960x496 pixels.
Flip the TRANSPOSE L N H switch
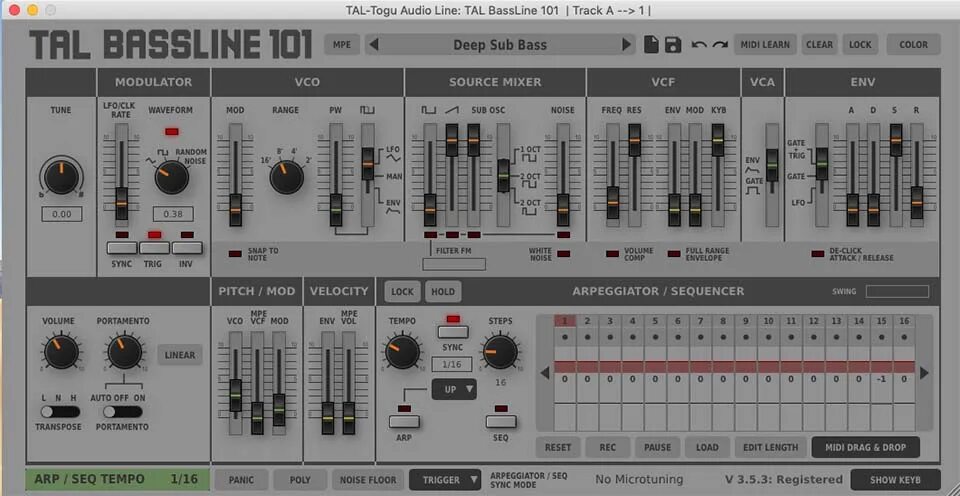[60, 412]
